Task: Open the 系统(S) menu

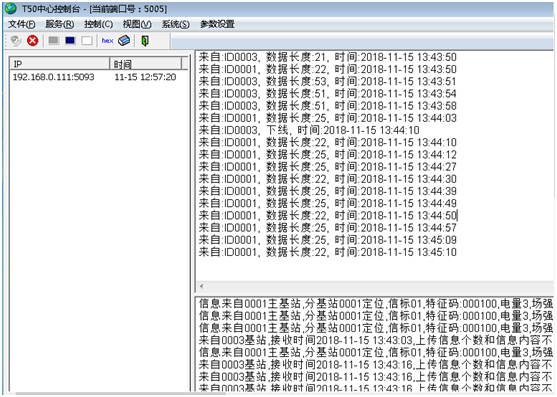Action: (175, 25)
